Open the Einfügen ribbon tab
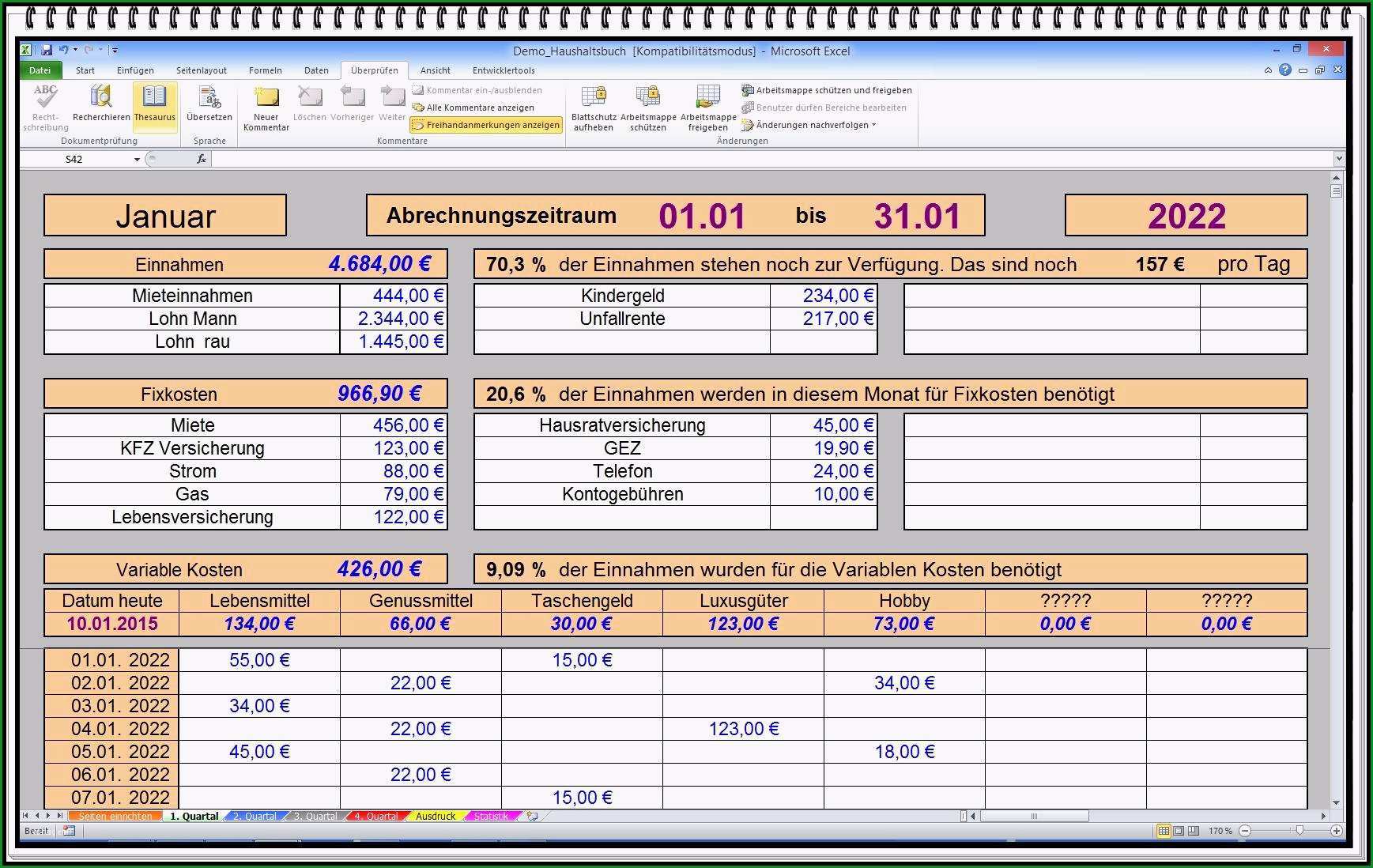The width and height of the screenshot is (1373, 868). coord(135,70)
